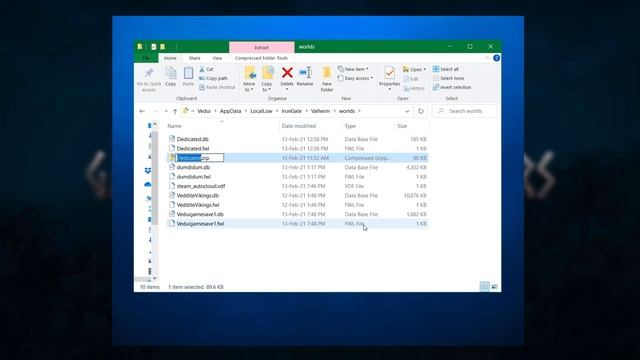640x360 pixels.
Task: Click Select none
Action: pos(448,78)
